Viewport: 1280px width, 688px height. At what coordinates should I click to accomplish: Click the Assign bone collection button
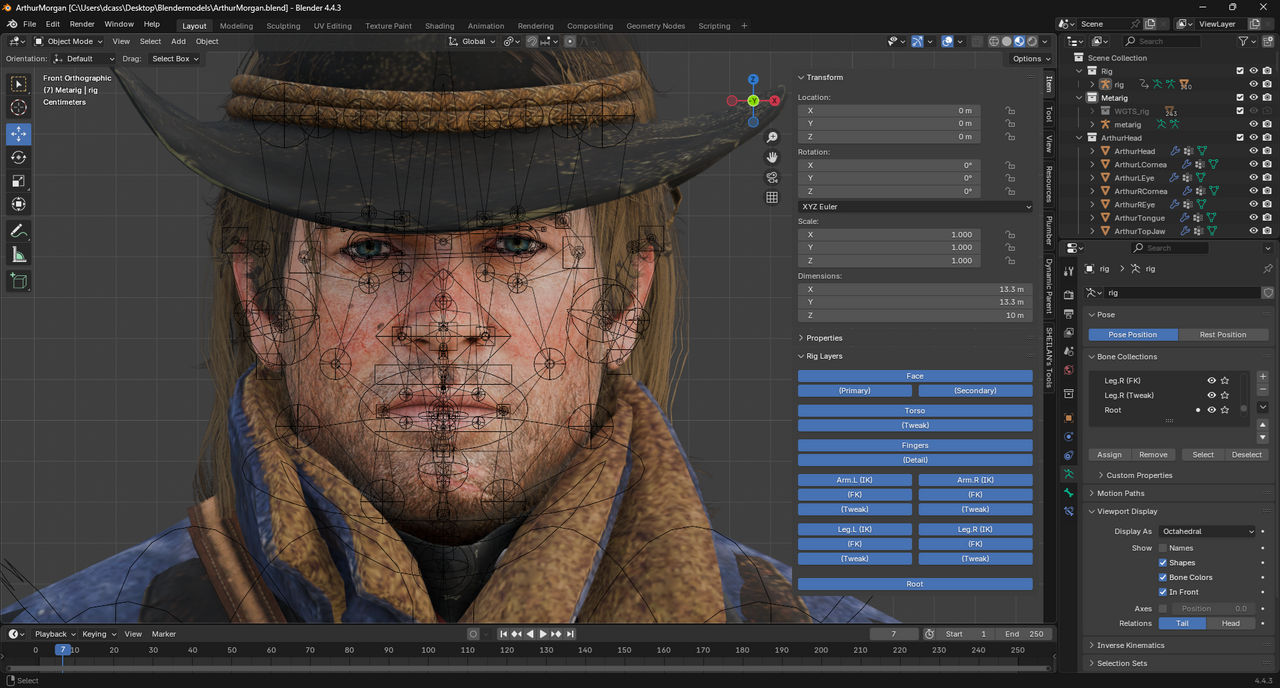1109,455
